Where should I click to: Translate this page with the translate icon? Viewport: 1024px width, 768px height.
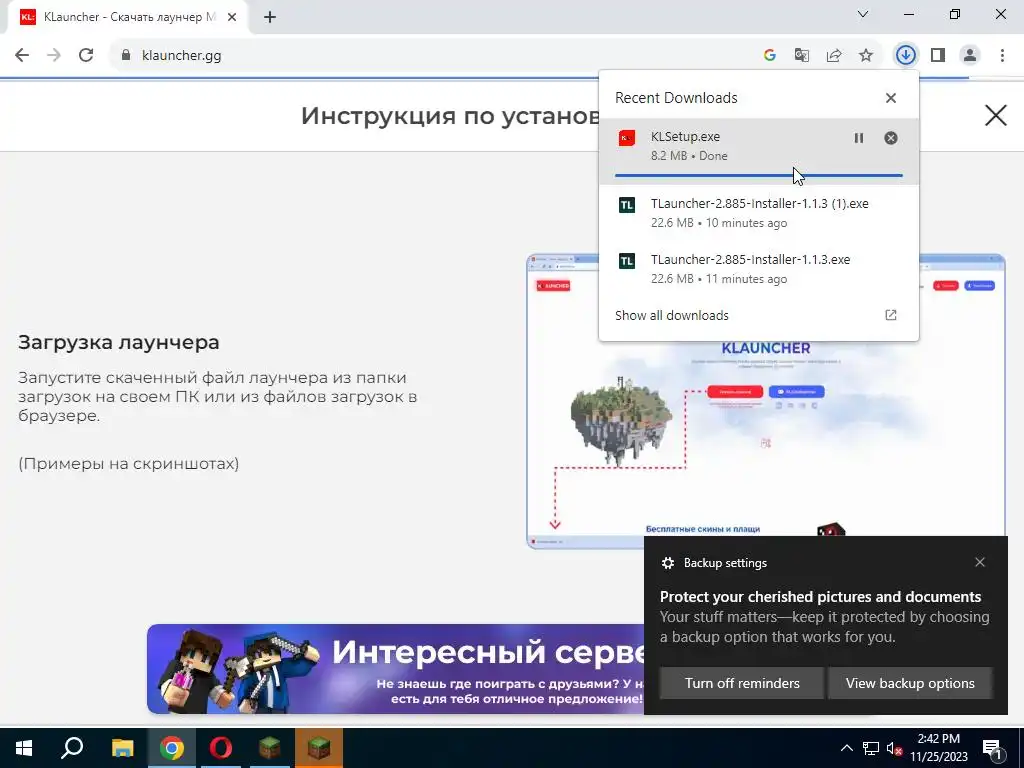(x=801, y=56)
